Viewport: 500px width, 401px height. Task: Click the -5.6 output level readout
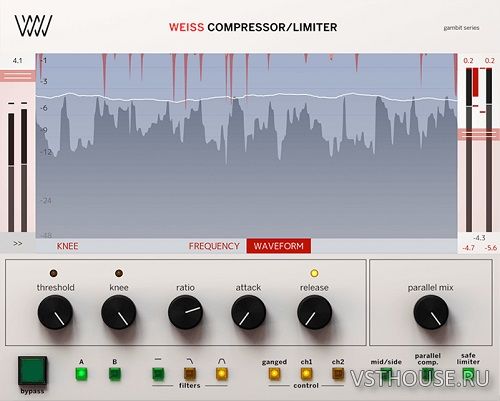pos(490,248)
